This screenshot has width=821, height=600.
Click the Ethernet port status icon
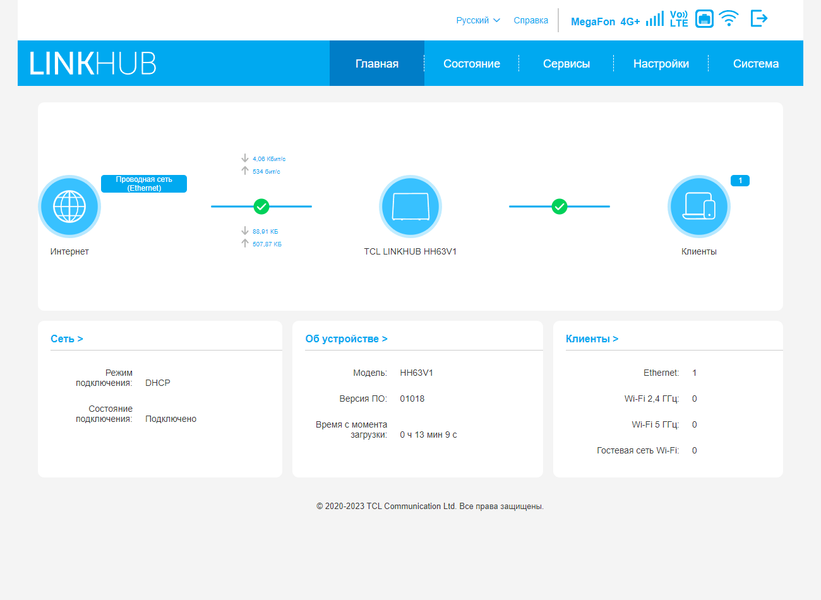click(x=704, y=19)
